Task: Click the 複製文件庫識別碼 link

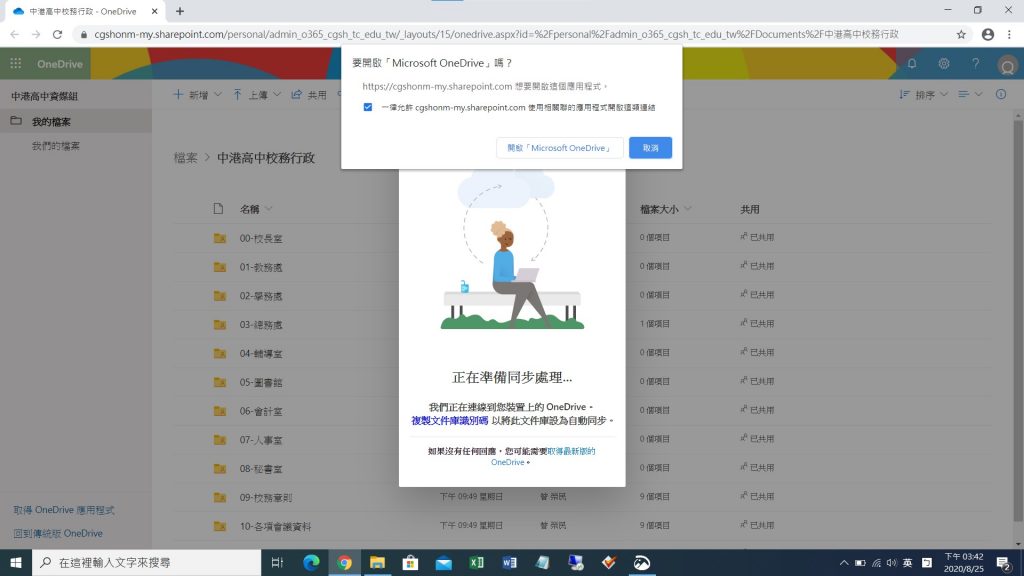Action: pos(449,421)
